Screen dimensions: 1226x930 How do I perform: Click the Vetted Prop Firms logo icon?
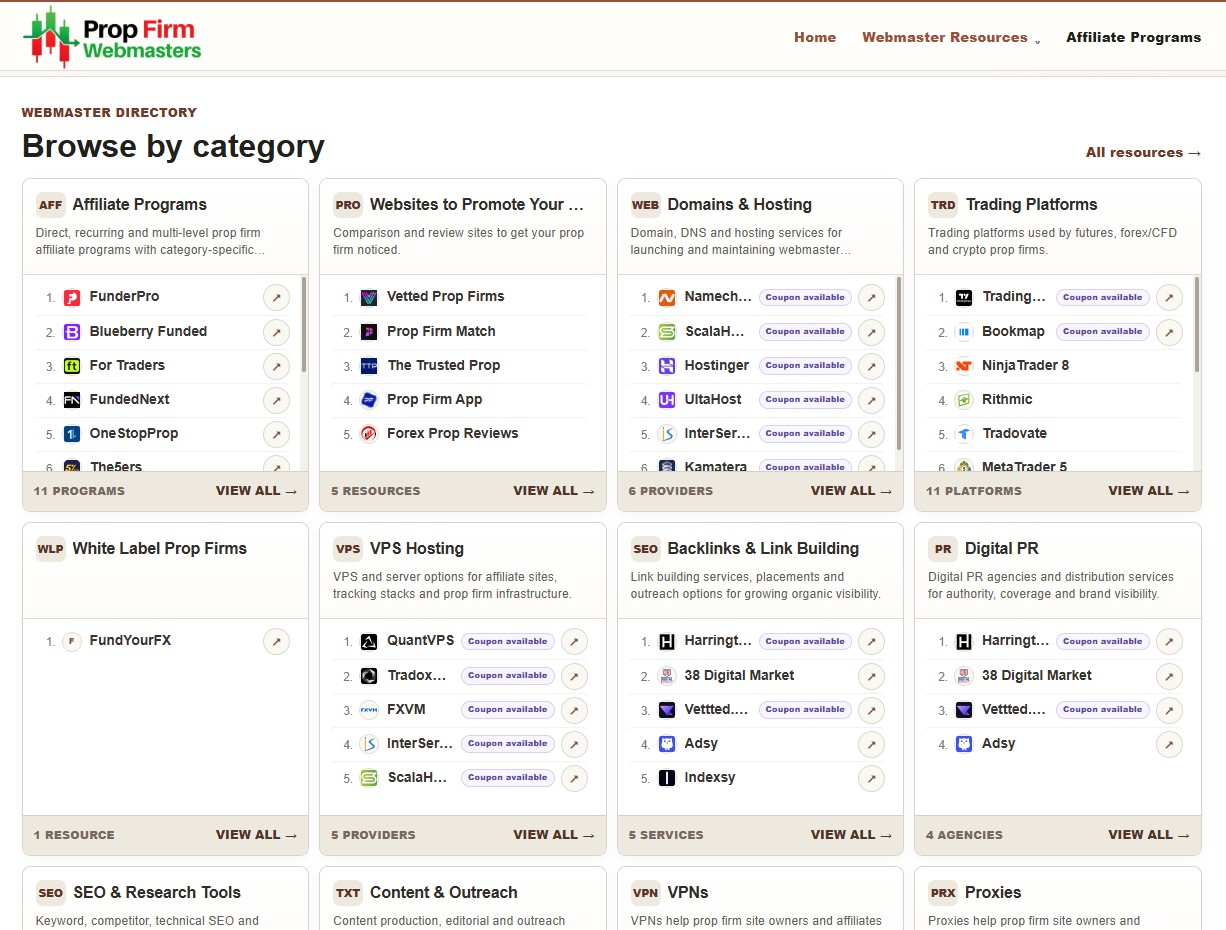369,297
